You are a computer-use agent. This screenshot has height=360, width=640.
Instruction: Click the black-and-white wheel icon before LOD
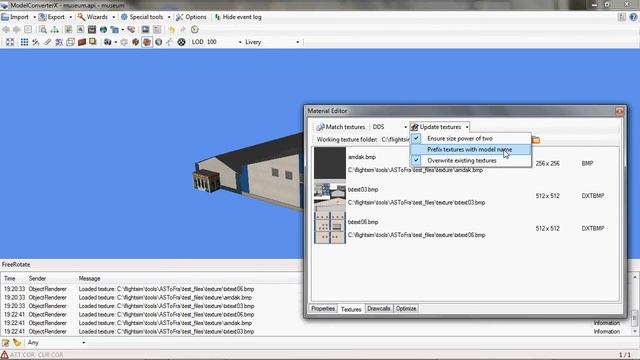pos(182,42)
